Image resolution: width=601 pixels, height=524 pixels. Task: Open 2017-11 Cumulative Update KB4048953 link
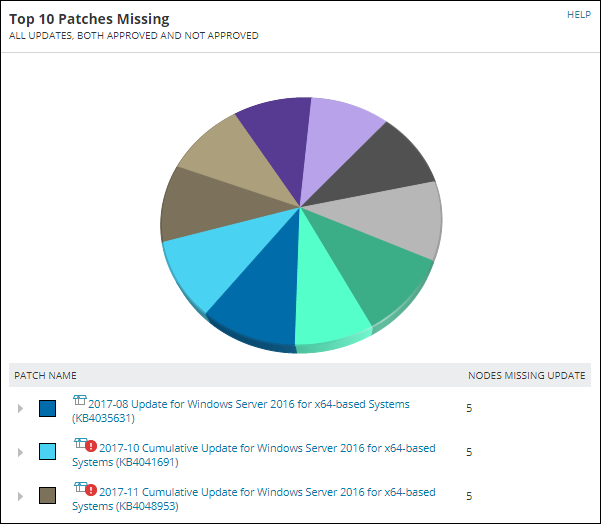click(x=267, y=491)
